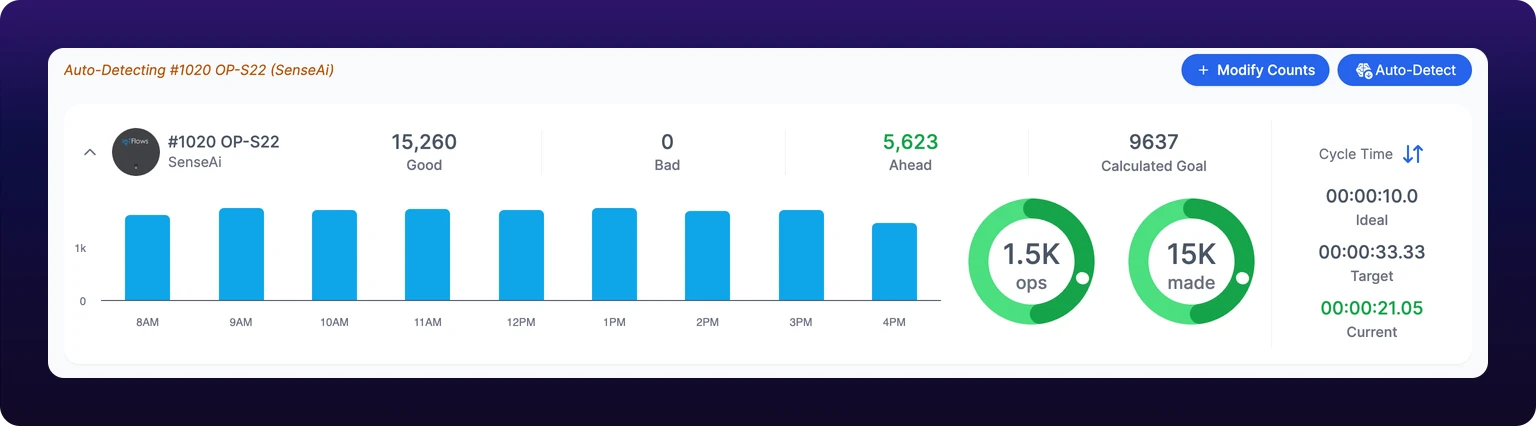Click the 11AM bar in chart
1536x426 pixels.
click(x=427, y=254)
